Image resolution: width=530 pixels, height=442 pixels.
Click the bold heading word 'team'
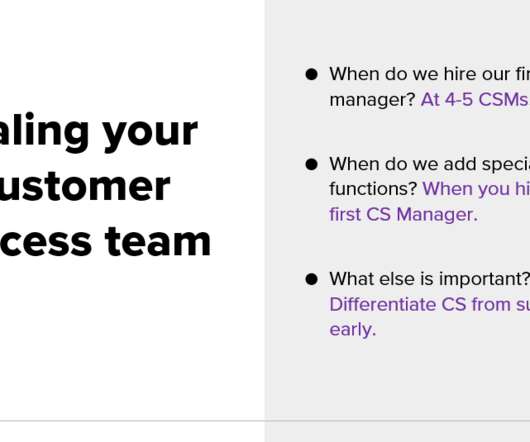click(x=158, y=241)
